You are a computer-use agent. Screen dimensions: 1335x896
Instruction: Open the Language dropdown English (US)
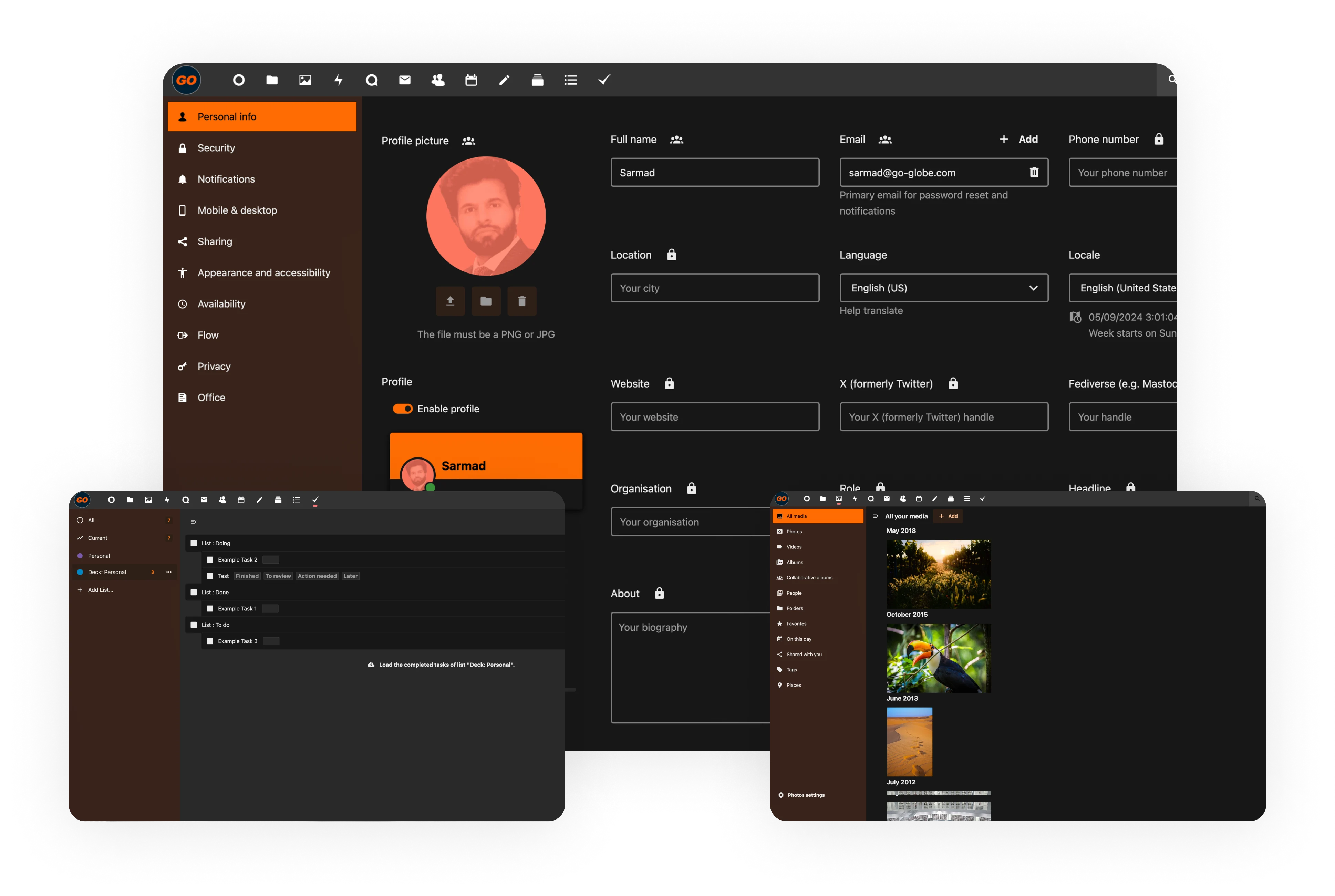point(943,288)
